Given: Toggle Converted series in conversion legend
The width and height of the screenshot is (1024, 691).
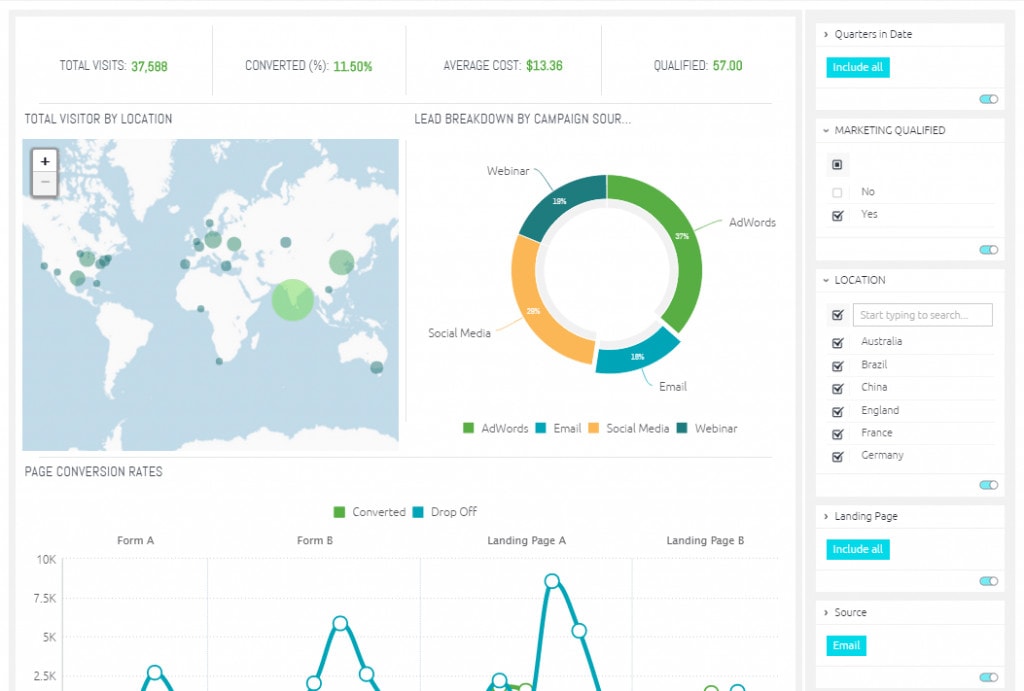Looking at the screenshot, I should [370, 512].
